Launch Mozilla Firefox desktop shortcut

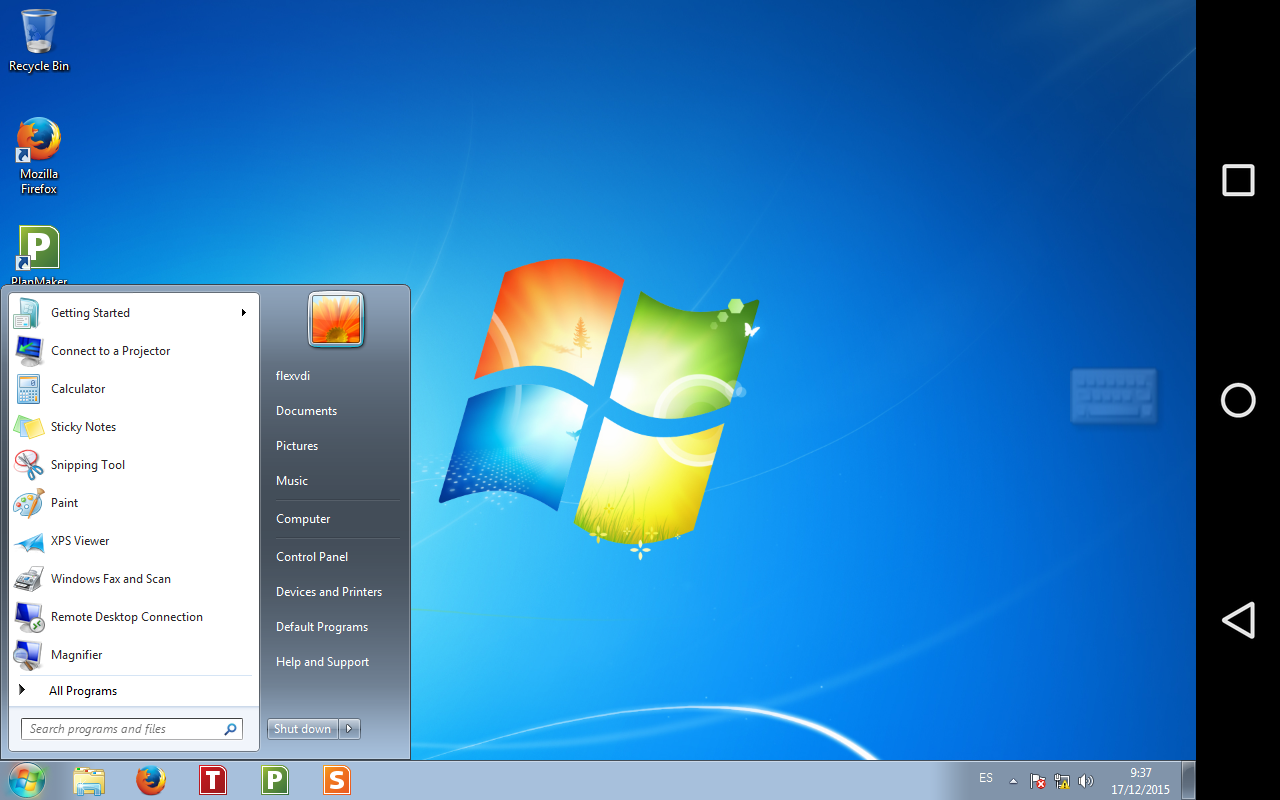point(38,156)
